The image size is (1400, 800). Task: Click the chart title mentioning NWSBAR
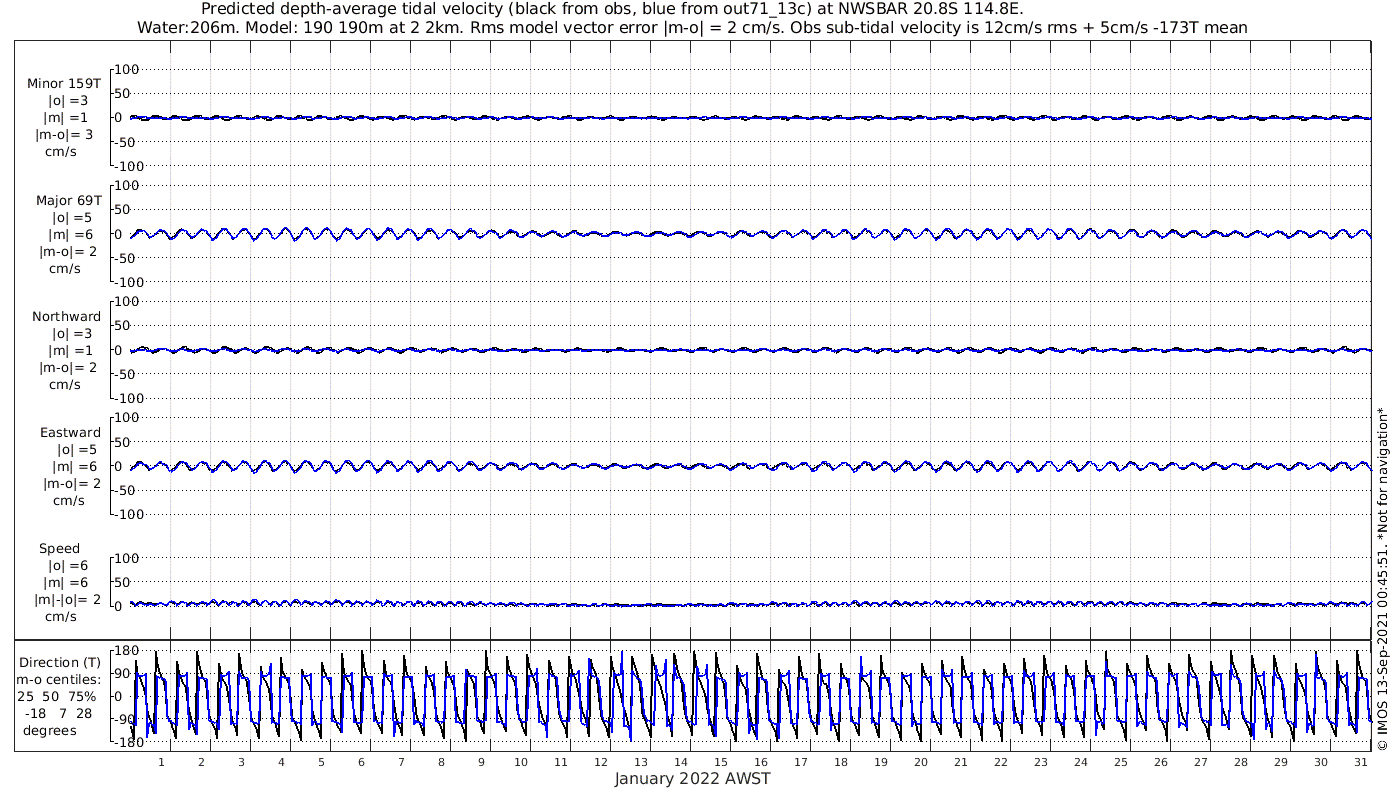[x=612, y=9]
